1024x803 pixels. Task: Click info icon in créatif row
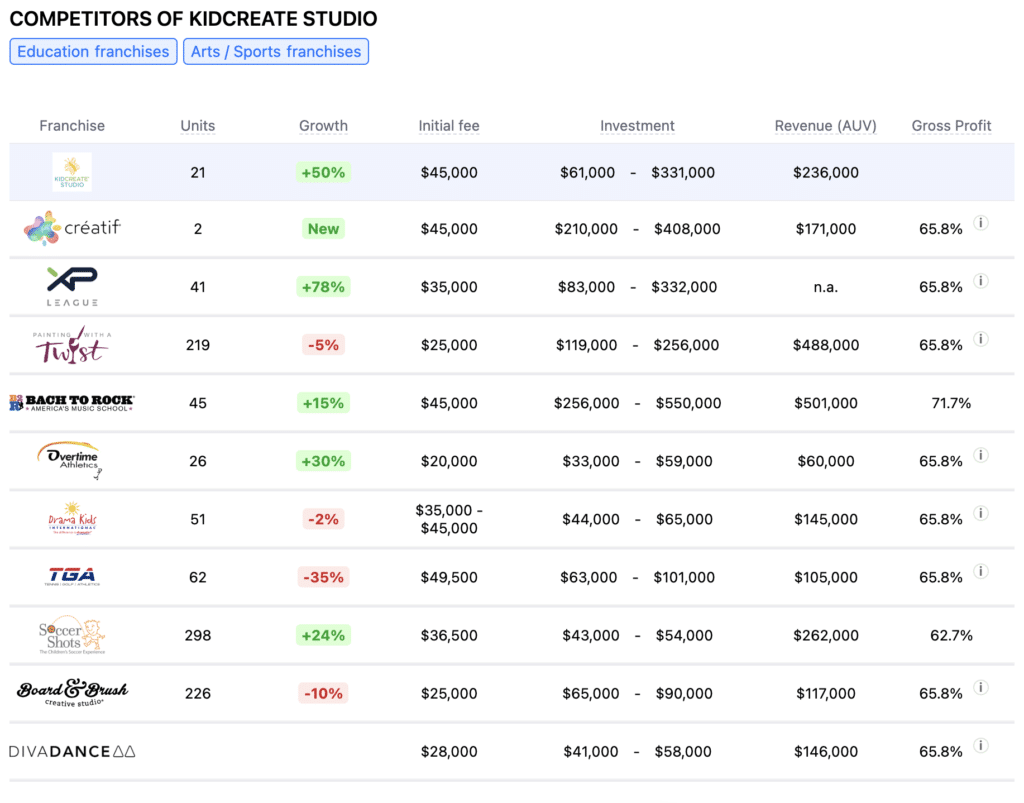pyautogui.click(x=980, y=223)
